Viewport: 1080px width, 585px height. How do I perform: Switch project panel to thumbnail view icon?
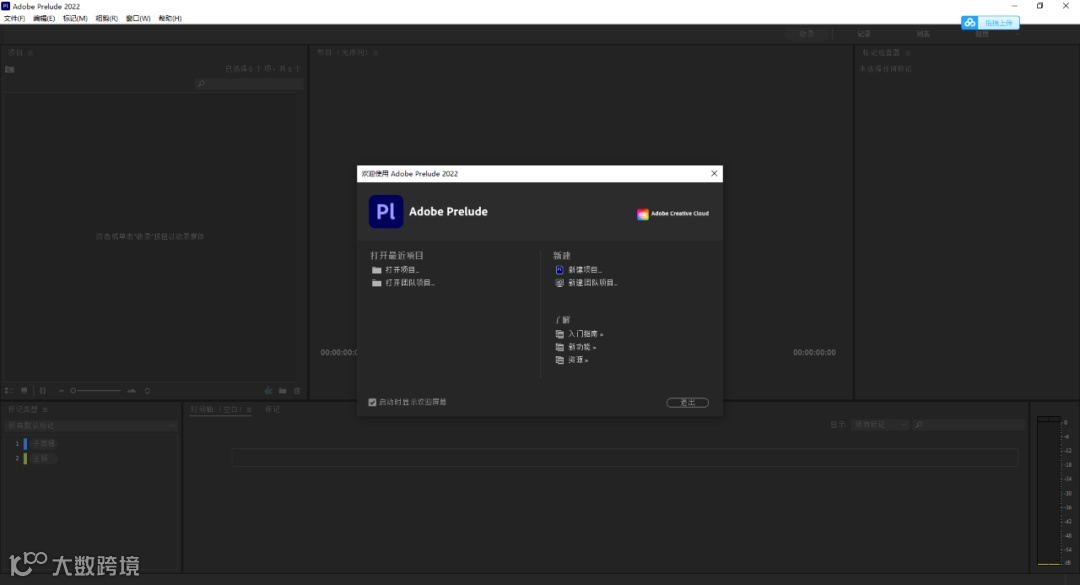coord(24,391)
